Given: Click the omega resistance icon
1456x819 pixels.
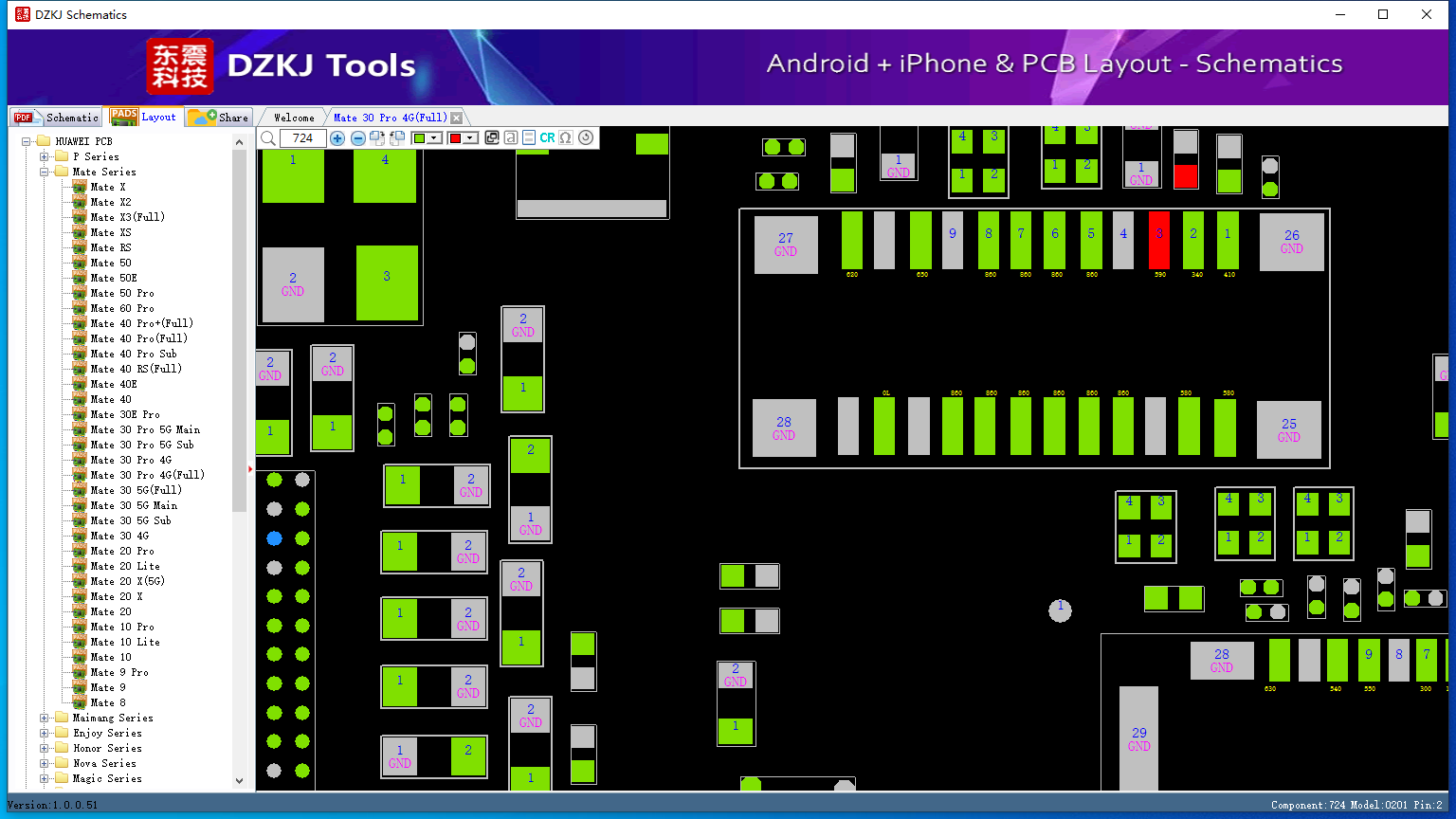Looking at the screenshot, I should point(566,138).
